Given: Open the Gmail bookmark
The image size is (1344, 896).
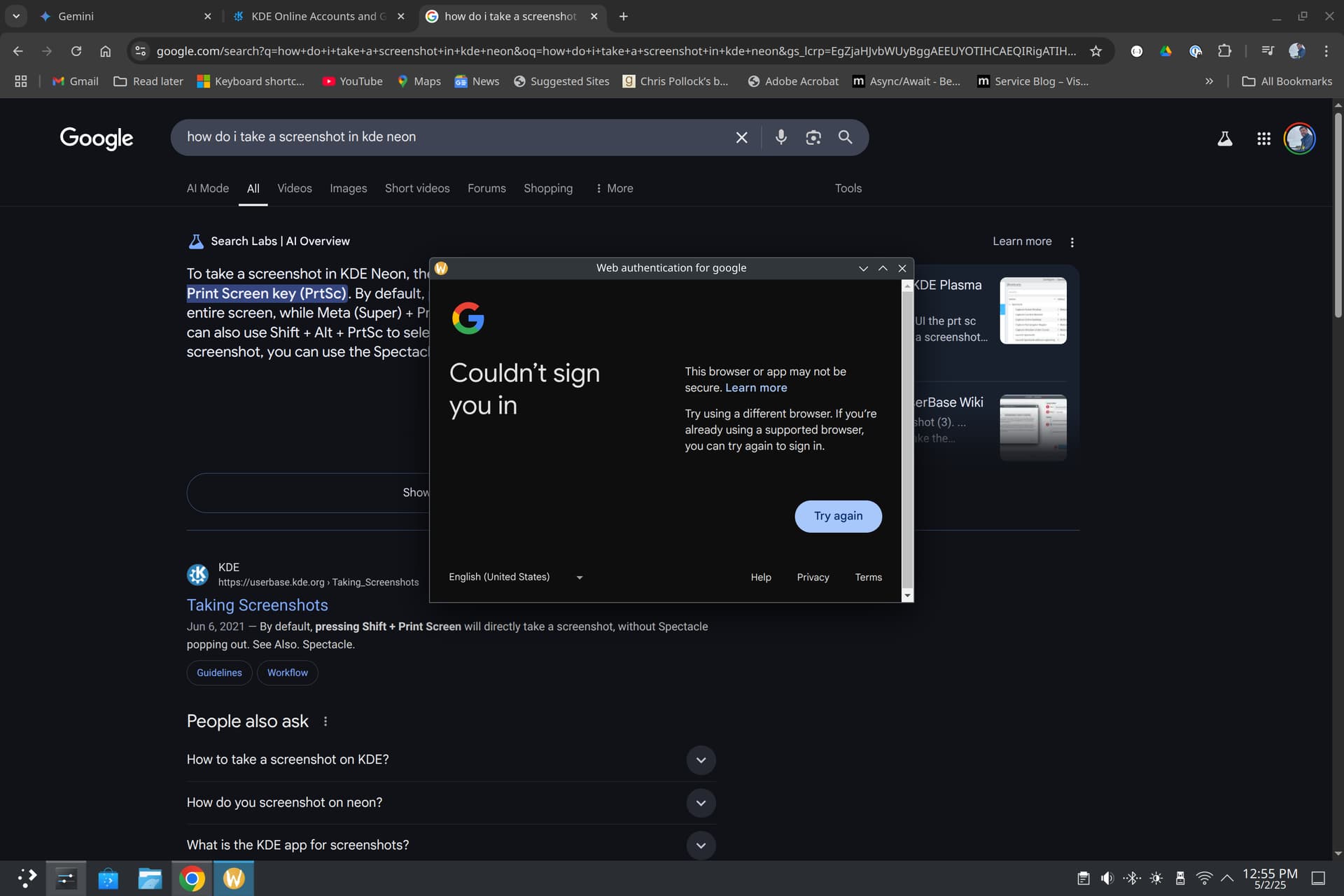Looking at the screenshot, I should pos(76,81).
